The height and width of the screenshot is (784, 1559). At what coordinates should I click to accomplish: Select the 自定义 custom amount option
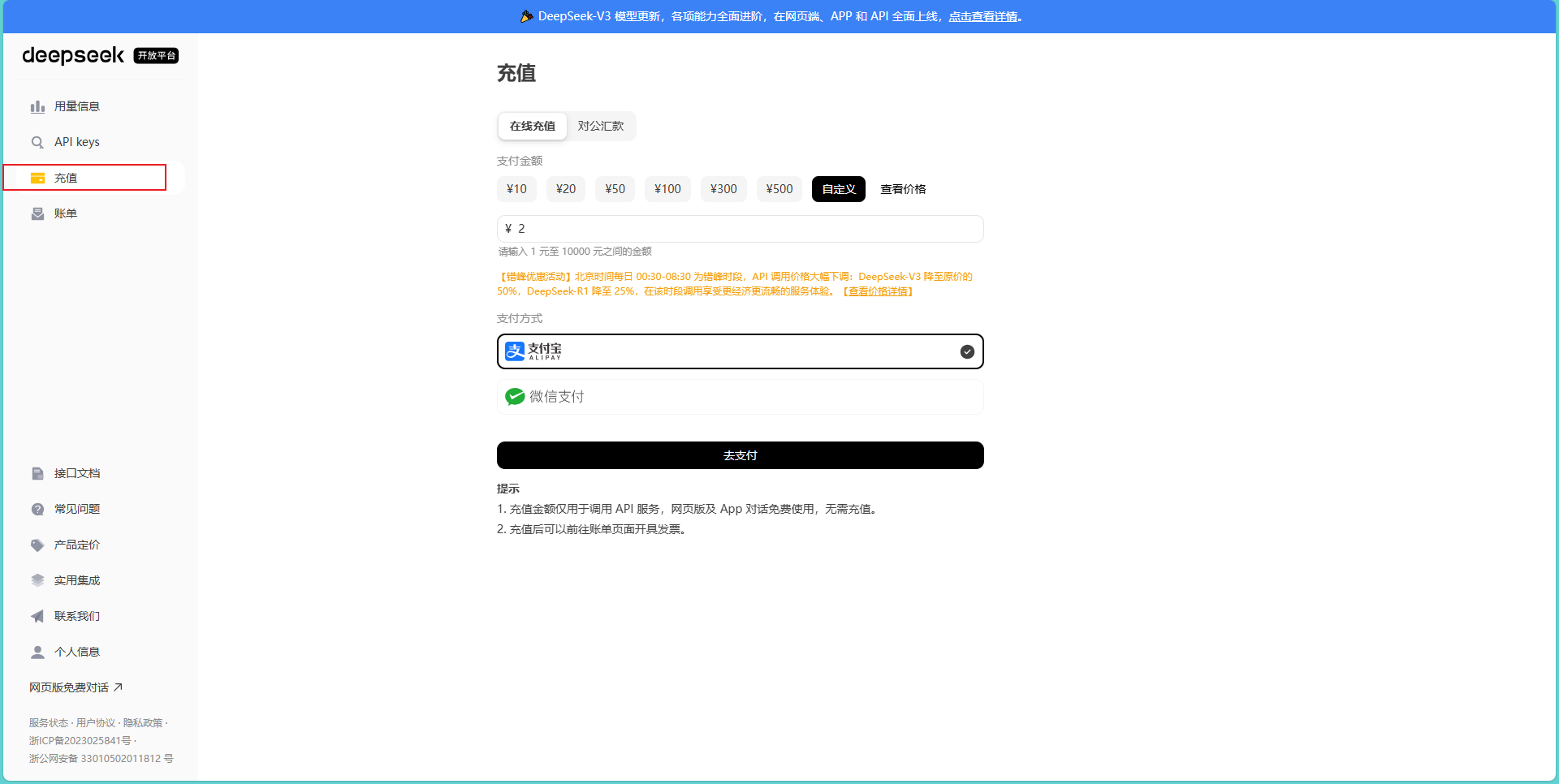pyautogui.click(x=837, y=188)
